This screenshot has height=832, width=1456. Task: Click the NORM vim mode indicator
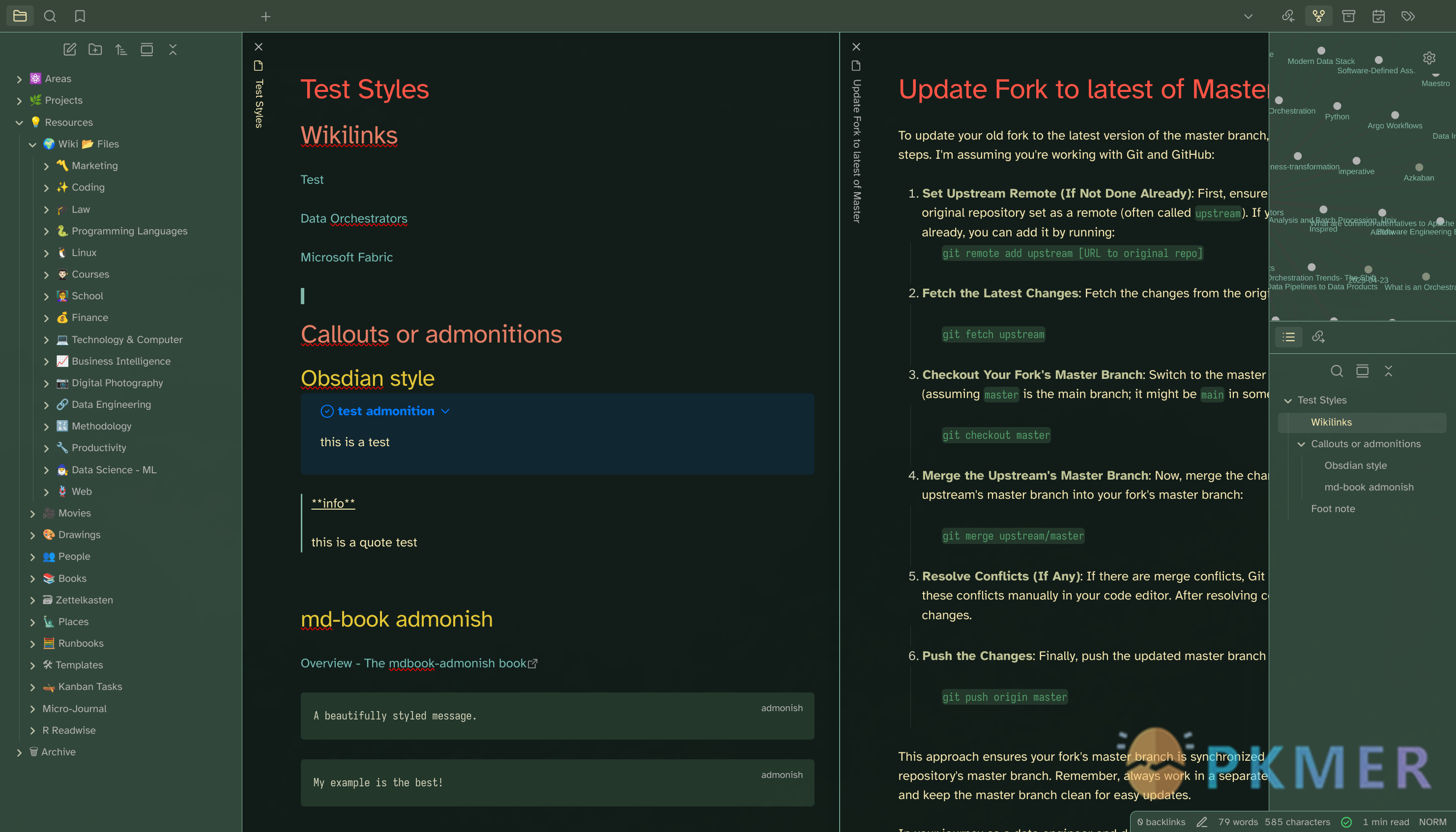[1432, 822]
